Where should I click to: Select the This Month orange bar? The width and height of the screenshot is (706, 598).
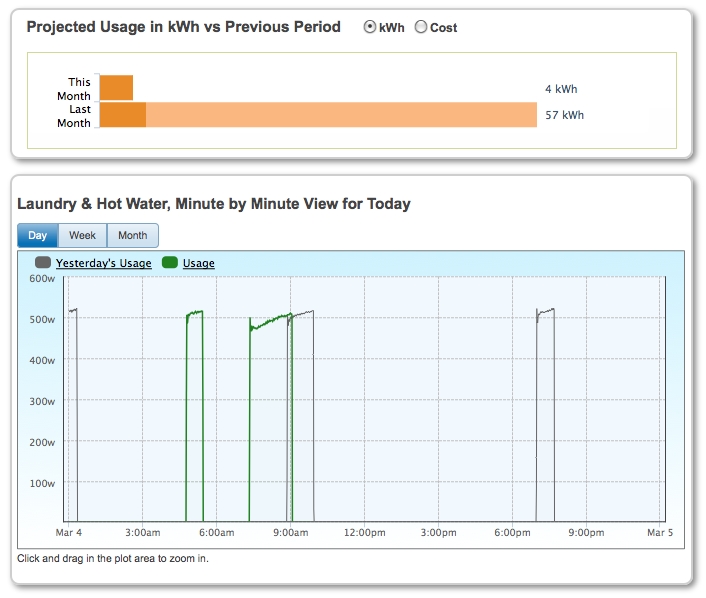tap(116, 88)
